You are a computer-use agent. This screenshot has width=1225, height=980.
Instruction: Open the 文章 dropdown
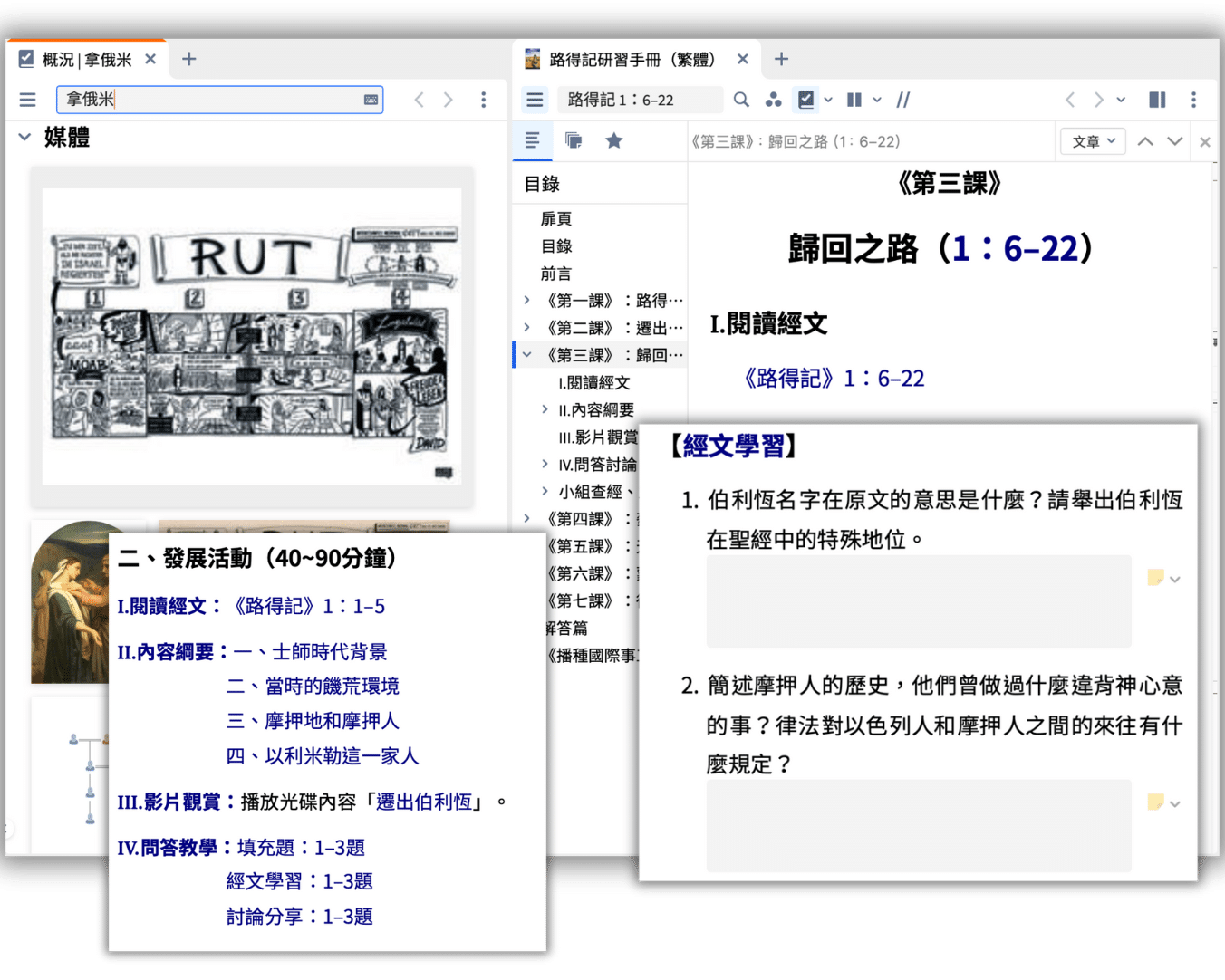pos(1093,141)
